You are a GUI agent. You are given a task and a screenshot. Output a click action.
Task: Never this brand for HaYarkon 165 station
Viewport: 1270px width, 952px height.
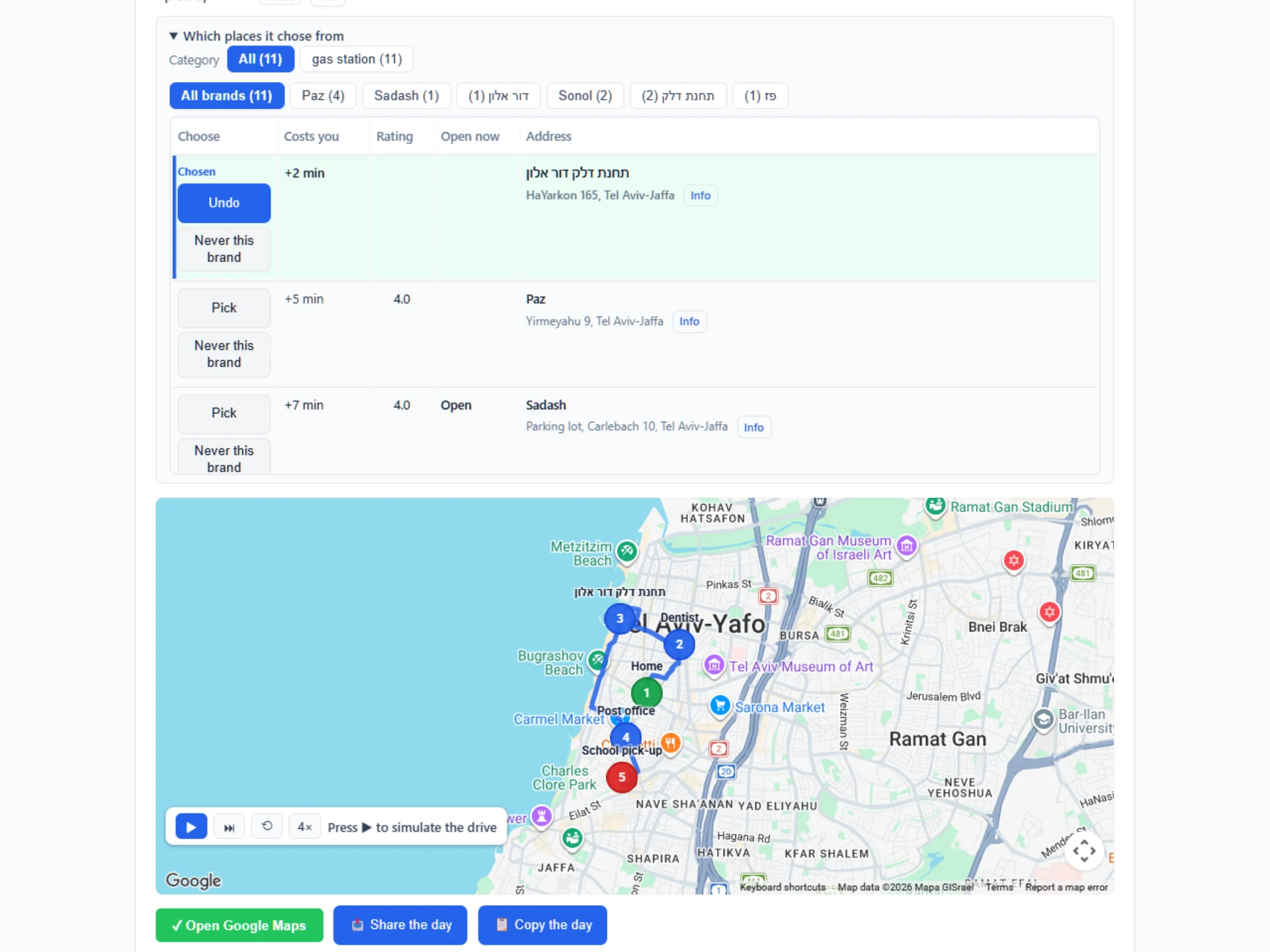[224, 249]
